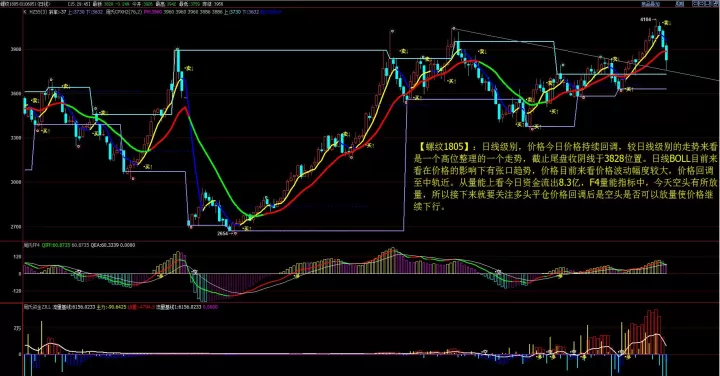Viewport: 720px width, 376px height.
Task: Click the 2万 axis label in the volume panel
Action: click(x=18, y=328)
